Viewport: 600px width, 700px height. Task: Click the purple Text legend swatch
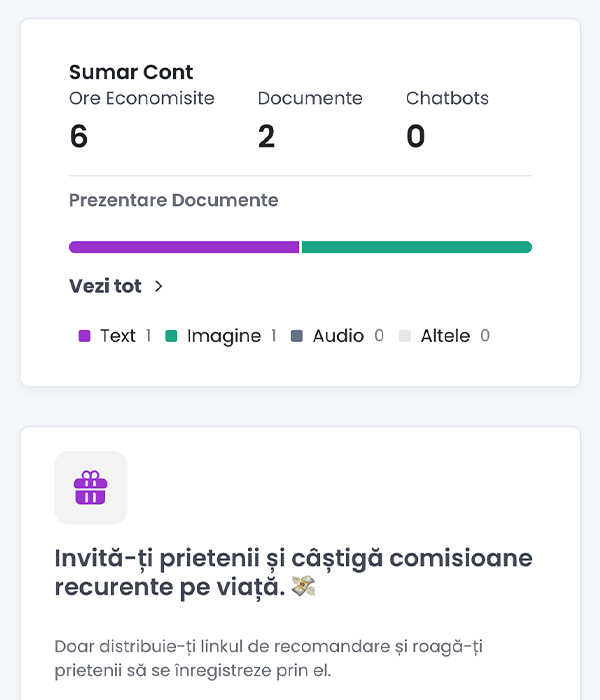click(84, 336)
